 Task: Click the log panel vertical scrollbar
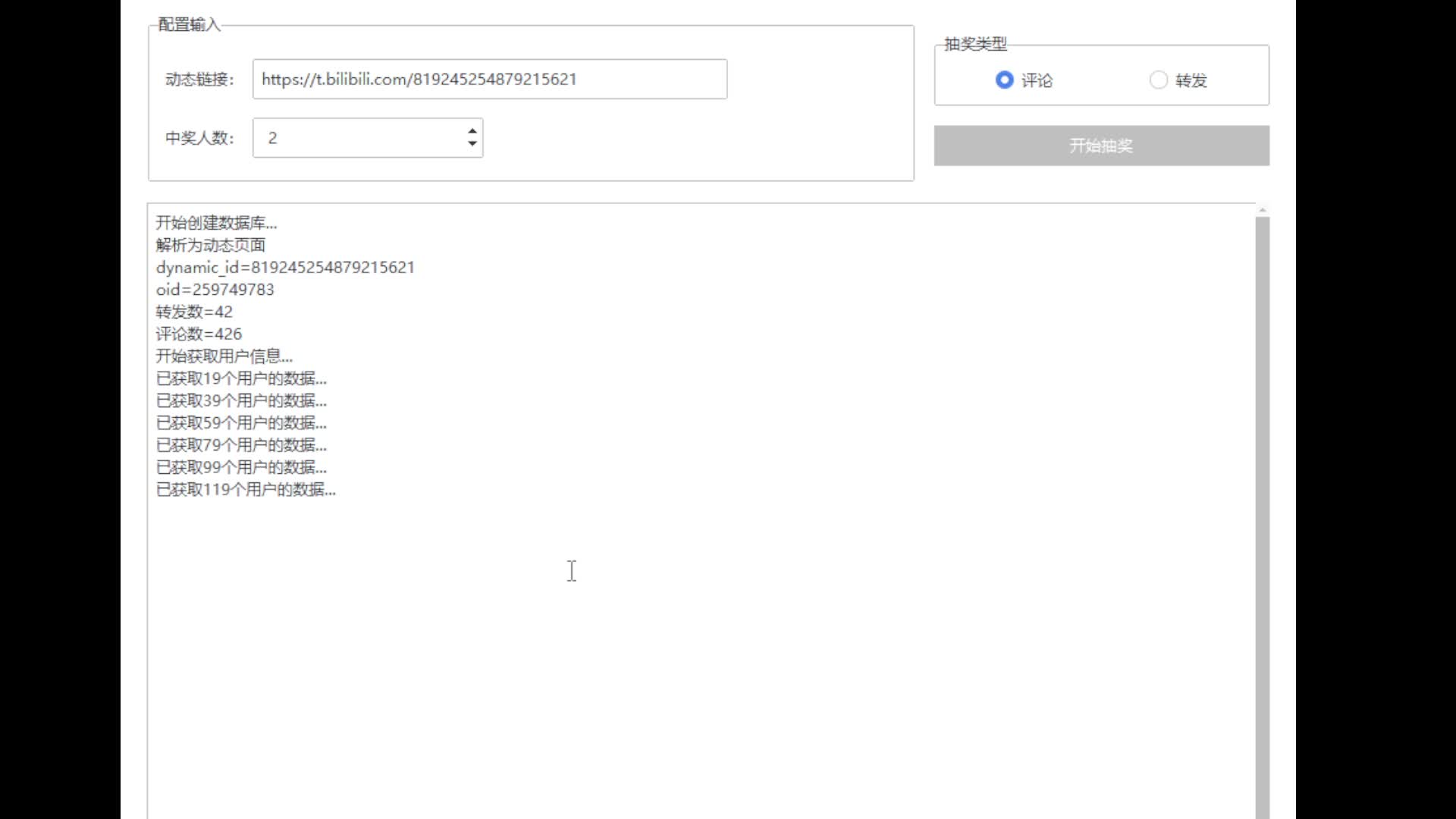pyautogui.click(x=1262, y=516)
